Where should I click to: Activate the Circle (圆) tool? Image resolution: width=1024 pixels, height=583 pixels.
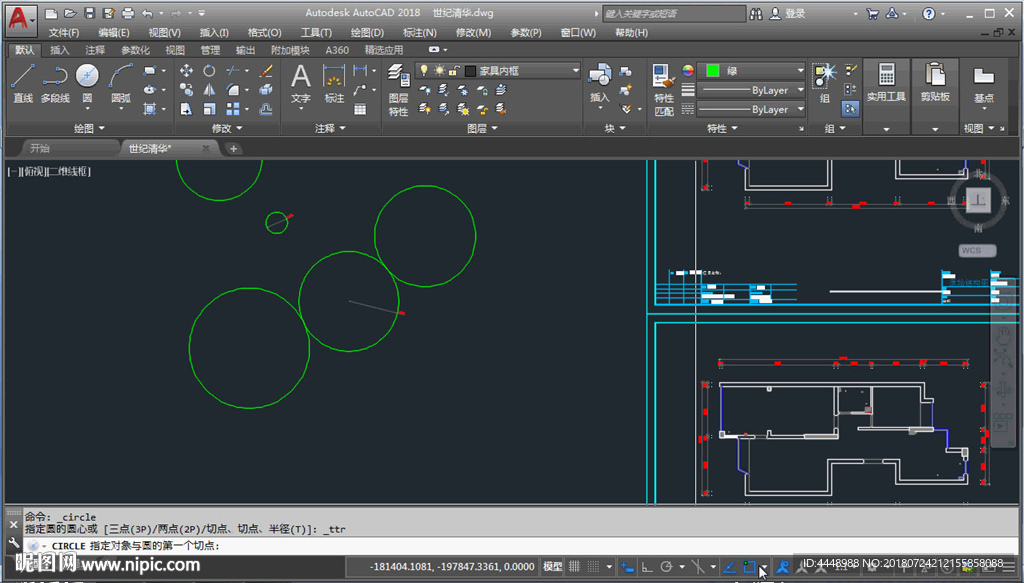click(87, 83)
